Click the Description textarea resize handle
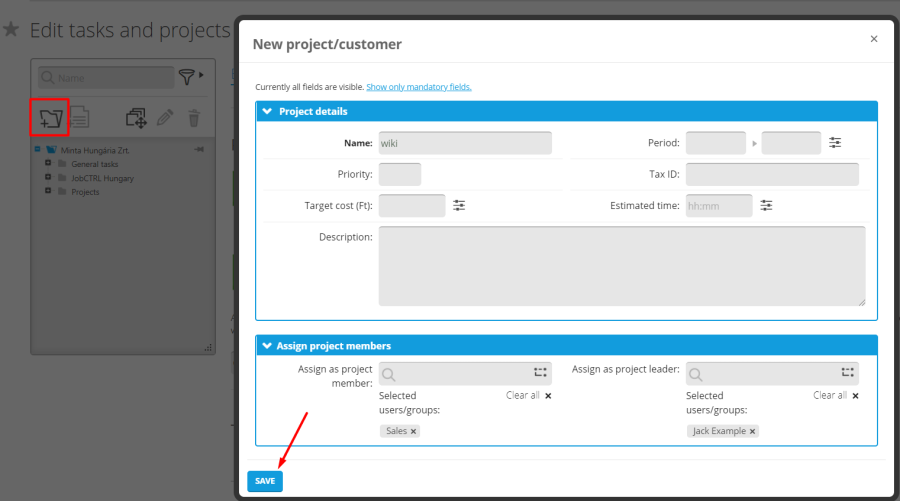Viewport: 900px width, 501px height. tap(862, 302)
